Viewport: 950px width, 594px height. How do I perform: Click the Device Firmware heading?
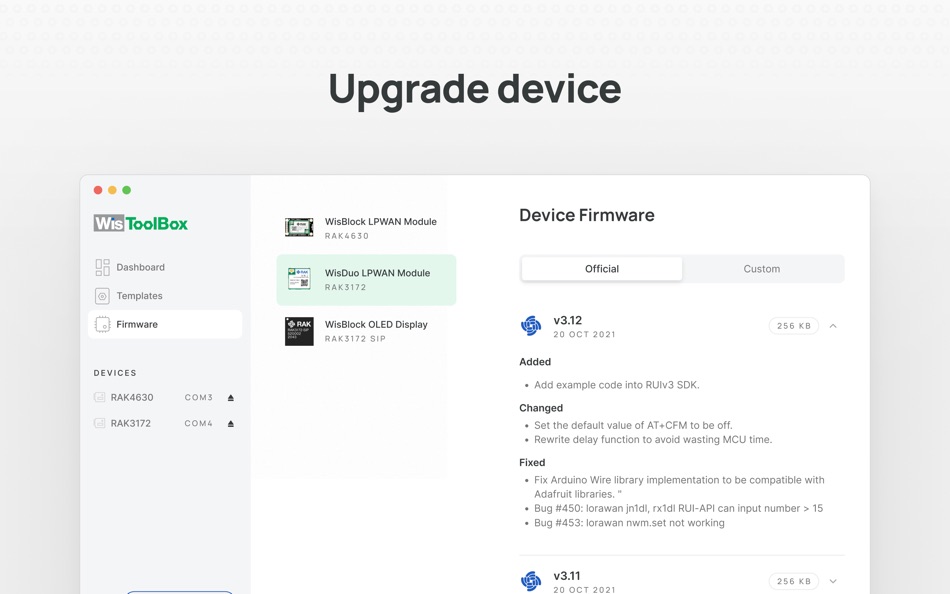point(586,215)
